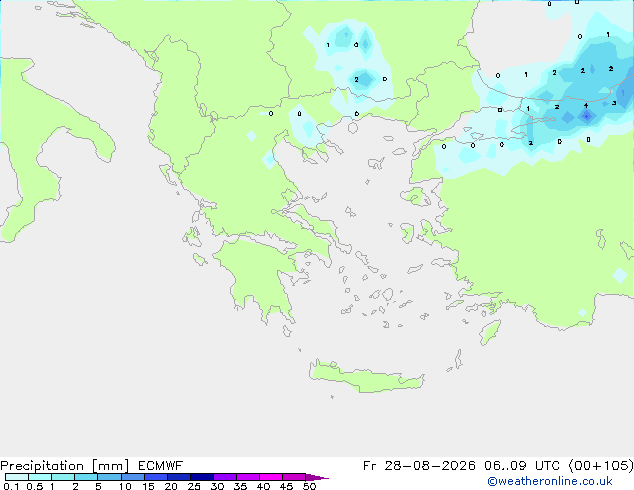This screenshot has height=490, width=634.
Task: Open the weatheronline.co.uk copyright link
Action: (550, 481)
